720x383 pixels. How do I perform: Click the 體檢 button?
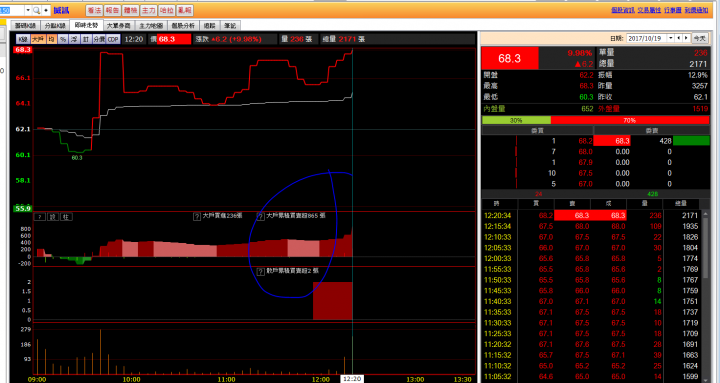[x=130, y=10]
